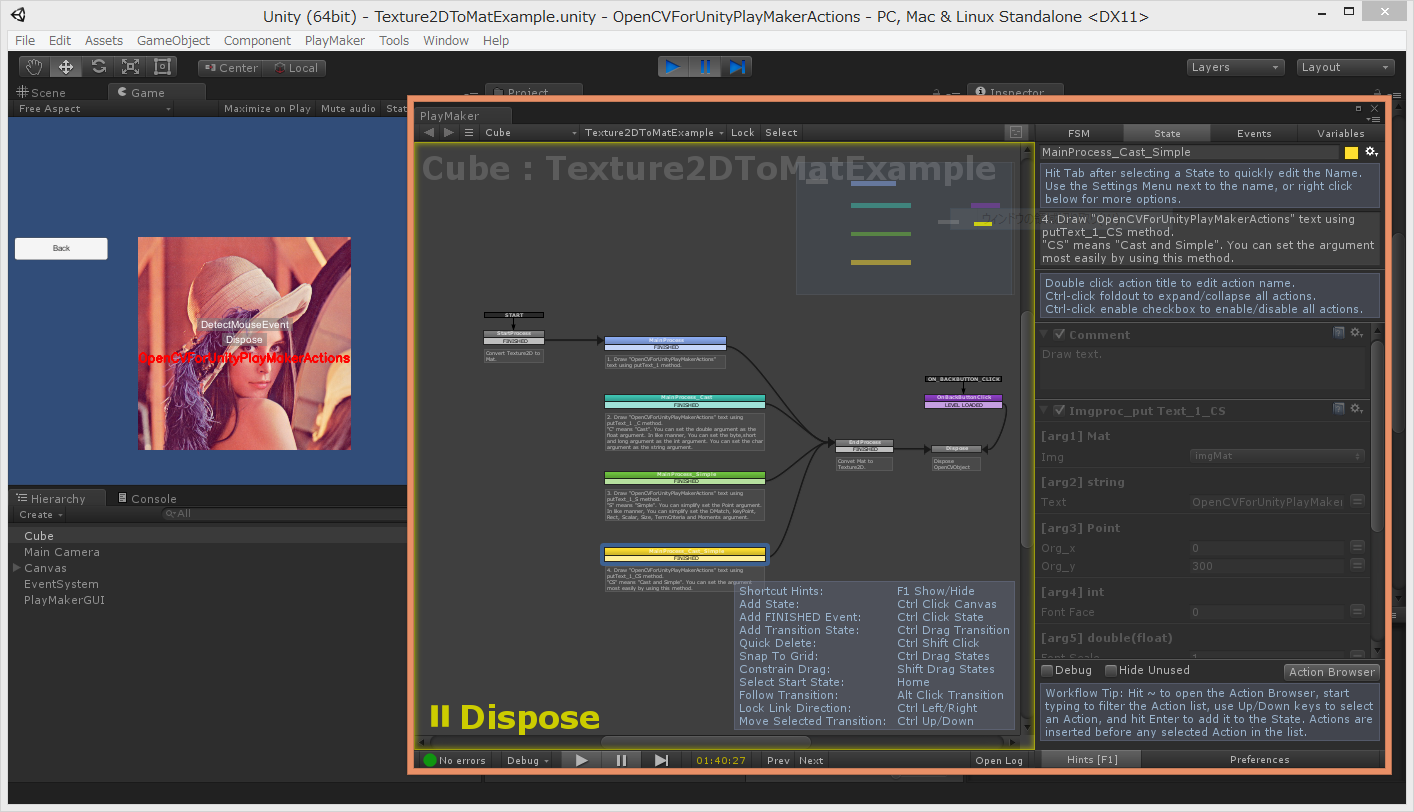The width and height of the screenshot is (1414, 812).
Task: Open the Texture2DToMatExample FSM dropdown
Action: [654, 132]
